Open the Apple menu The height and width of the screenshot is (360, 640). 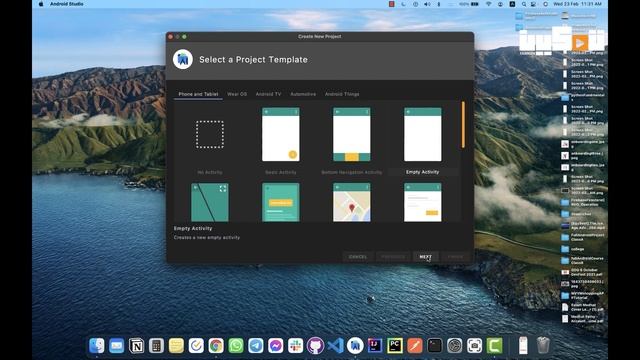(41, 4)
